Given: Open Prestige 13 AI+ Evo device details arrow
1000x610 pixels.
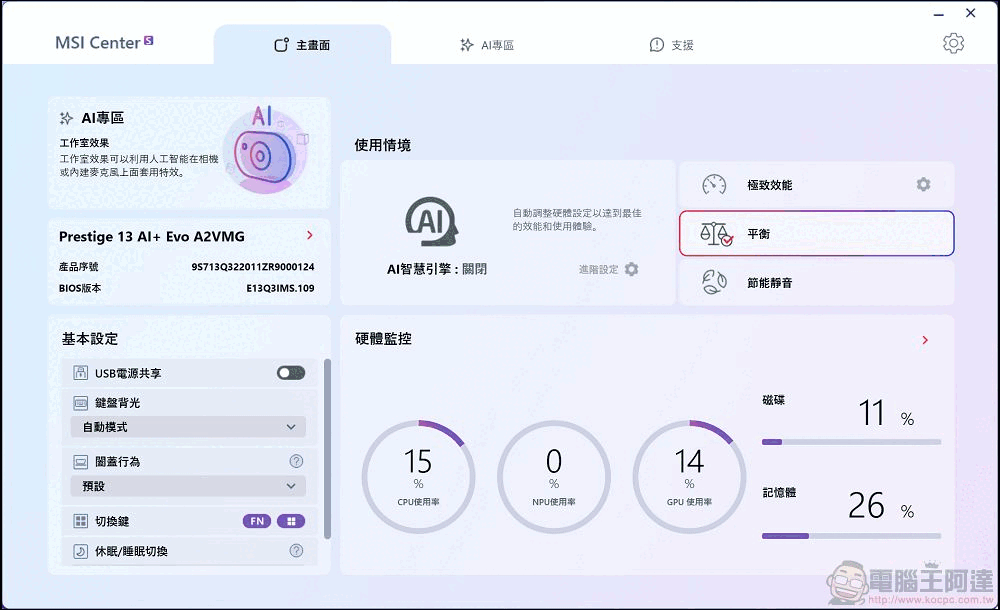Looking at the screenshot, I should coord(310,236).
